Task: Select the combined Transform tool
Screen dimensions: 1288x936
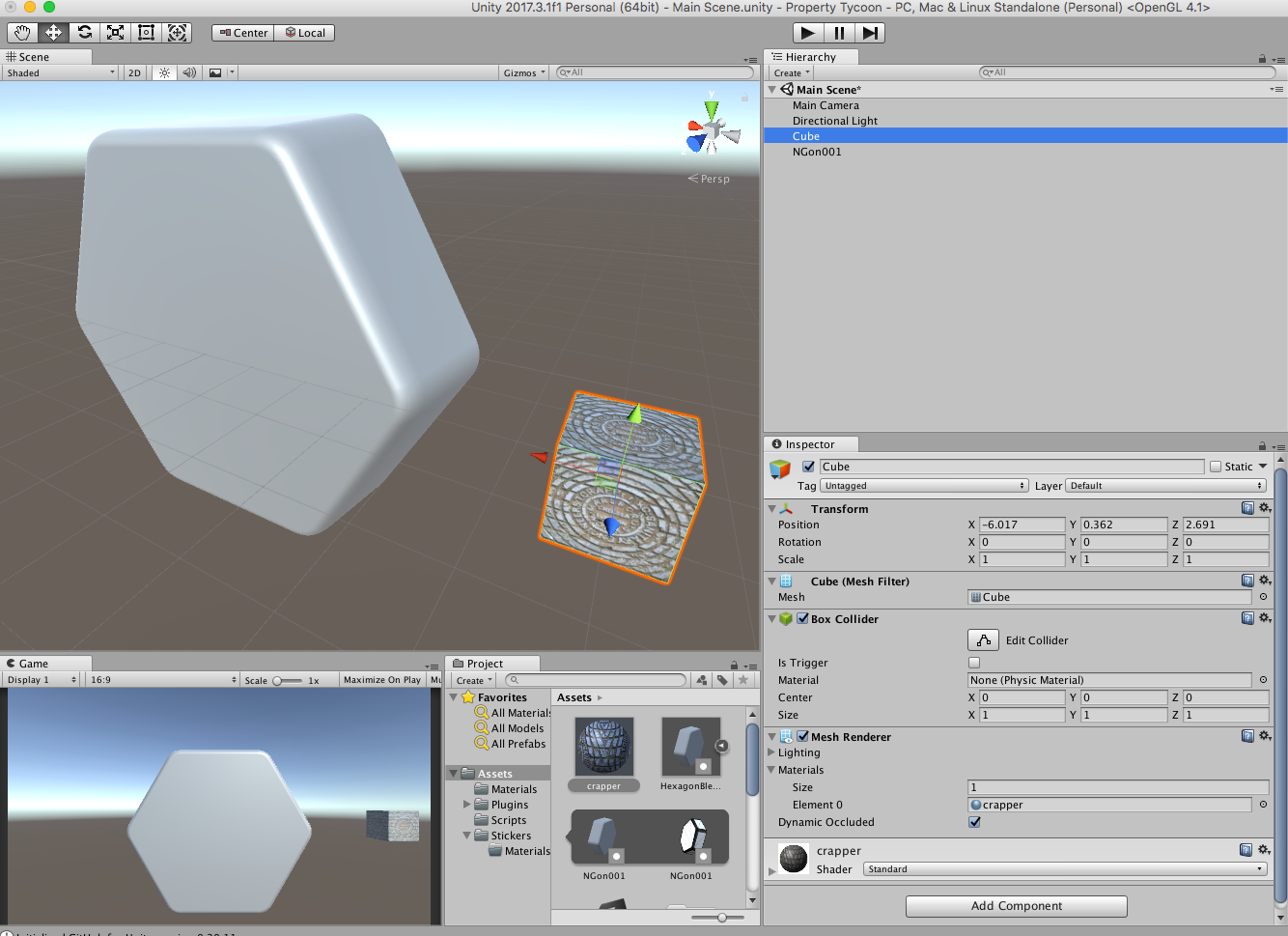Action: tap(178, 33)
